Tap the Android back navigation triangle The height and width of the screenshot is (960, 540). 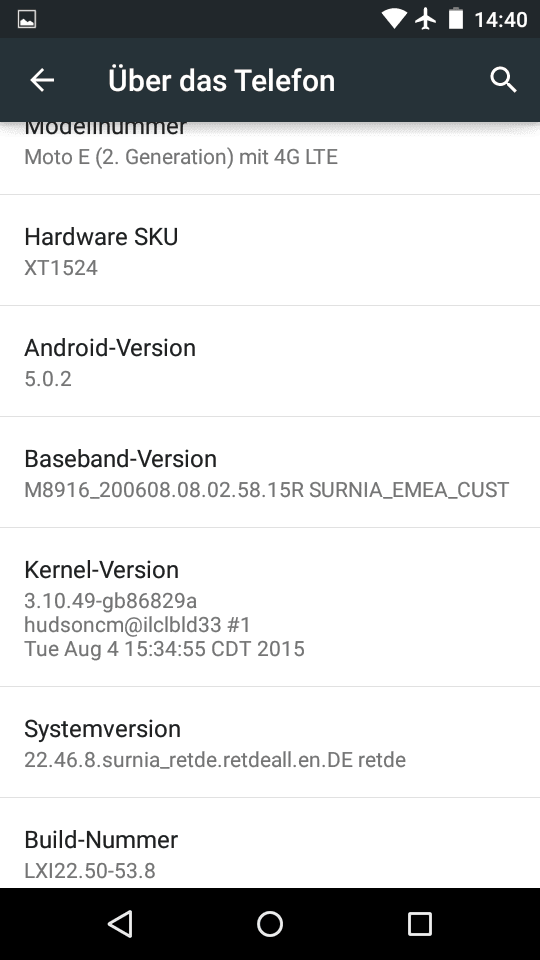click(x=120, y=923)
